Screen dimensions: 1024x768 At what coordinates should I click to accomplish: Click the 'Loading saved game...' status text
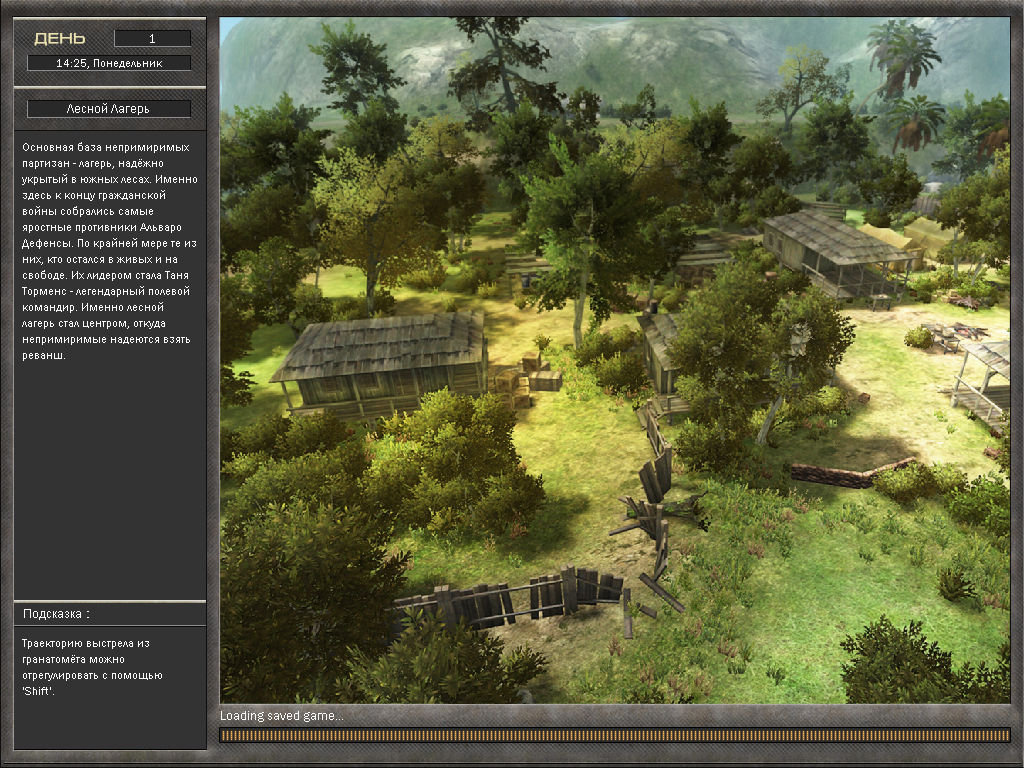tap(281, 716)
